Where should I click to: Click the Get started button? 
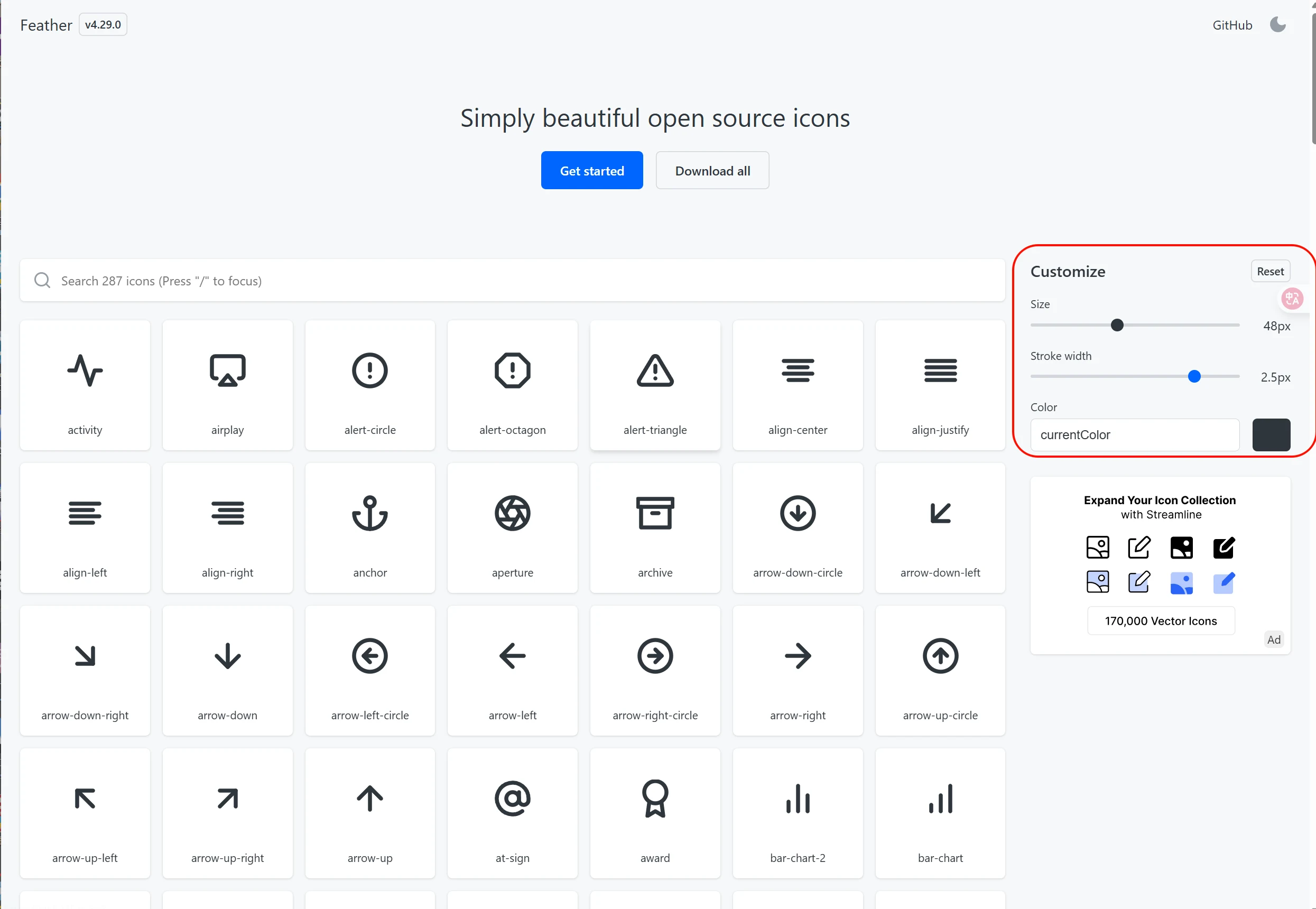[591, 170]
